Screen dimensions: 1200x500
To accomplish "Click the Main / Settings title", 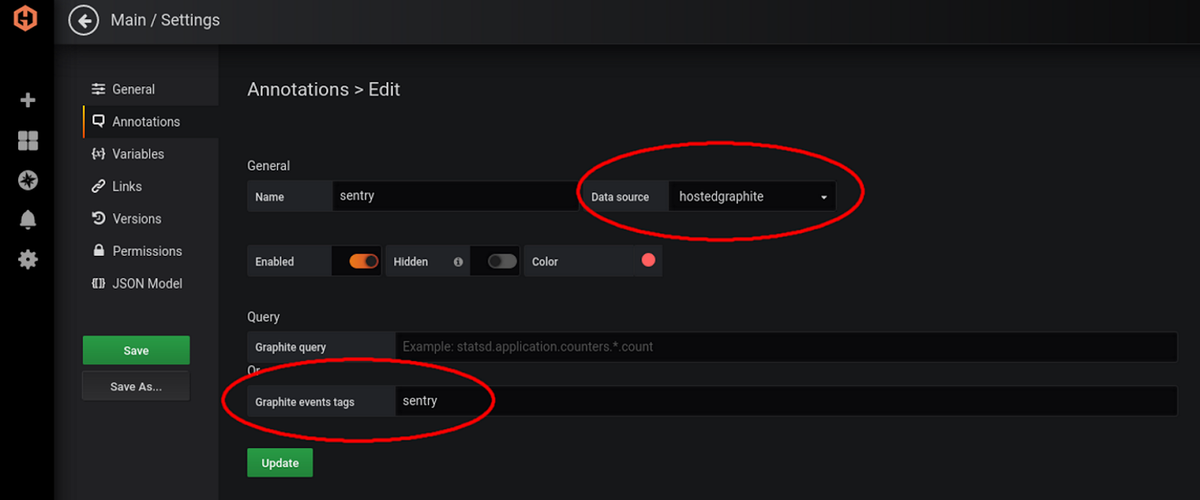I will (x=165, y=20).
